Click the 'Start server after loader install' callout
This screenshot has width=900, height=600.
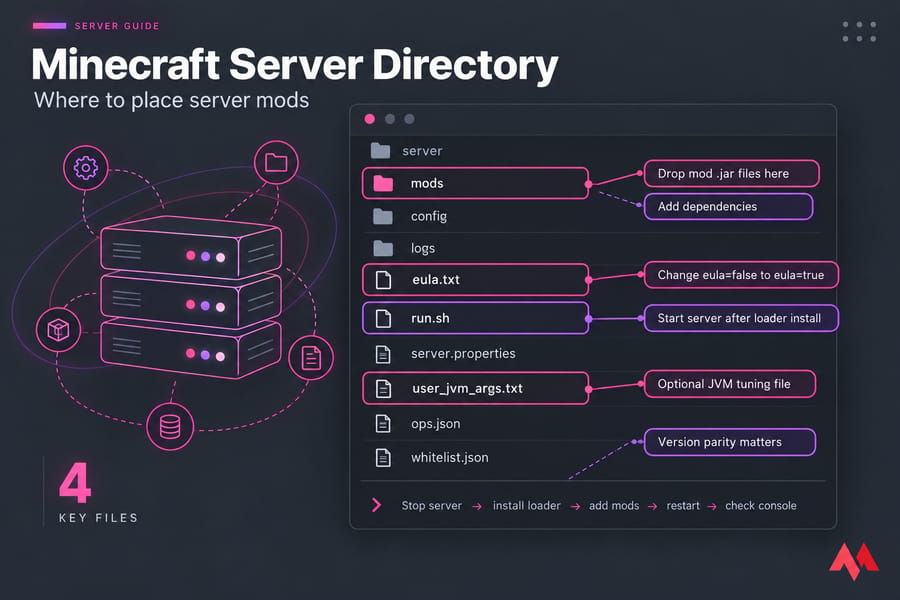pyautogui.click(x=741, y=319)
